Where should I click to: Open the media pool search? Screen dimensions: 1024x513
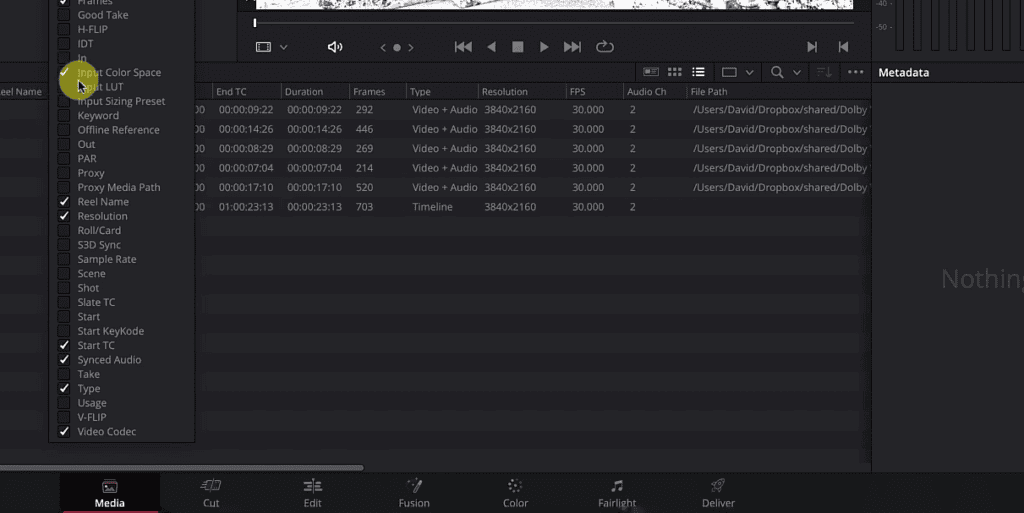[776, 72]
